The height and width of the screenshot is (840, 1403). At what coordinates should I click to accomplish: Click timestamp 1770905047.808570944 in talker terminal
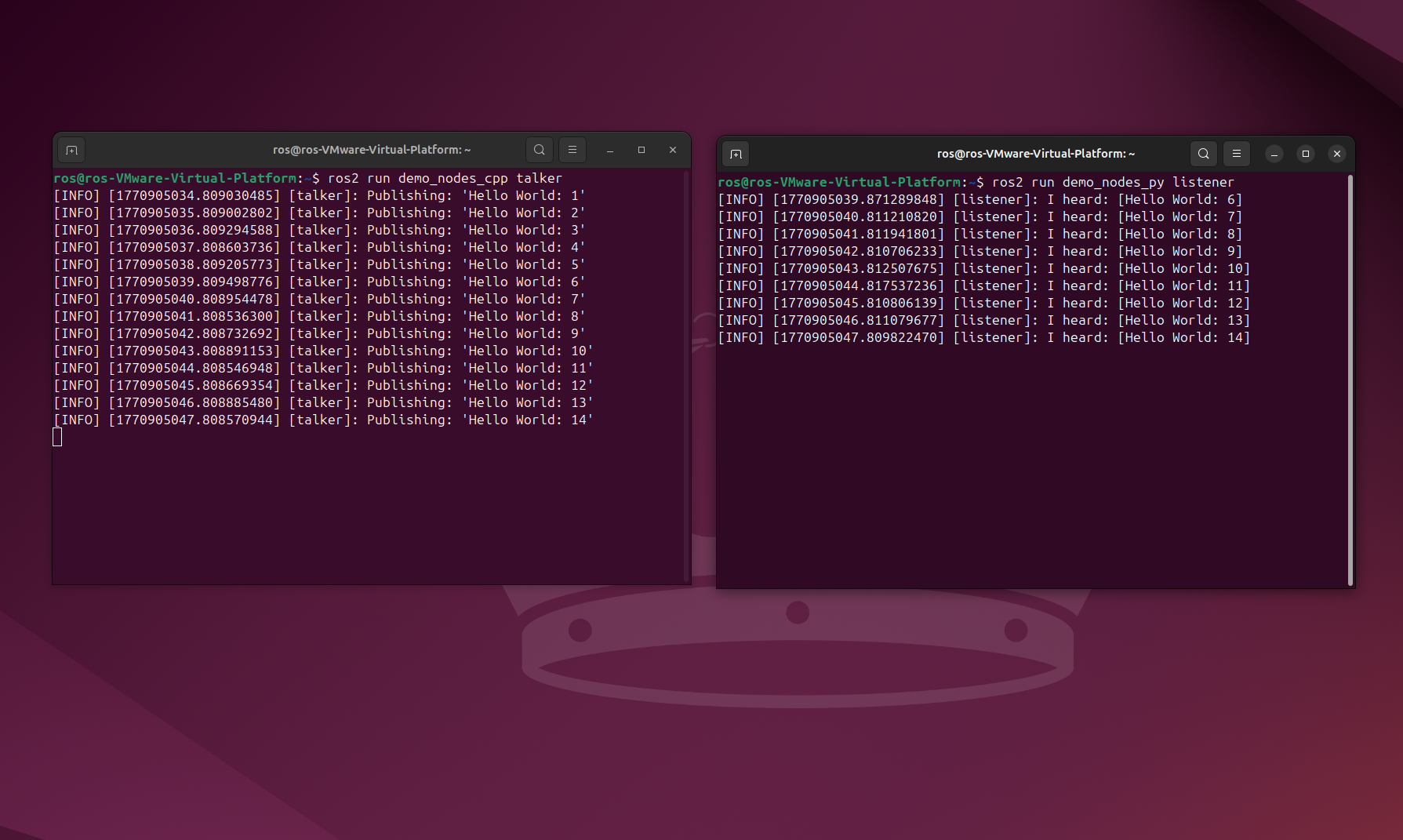[x=194, y=420]
